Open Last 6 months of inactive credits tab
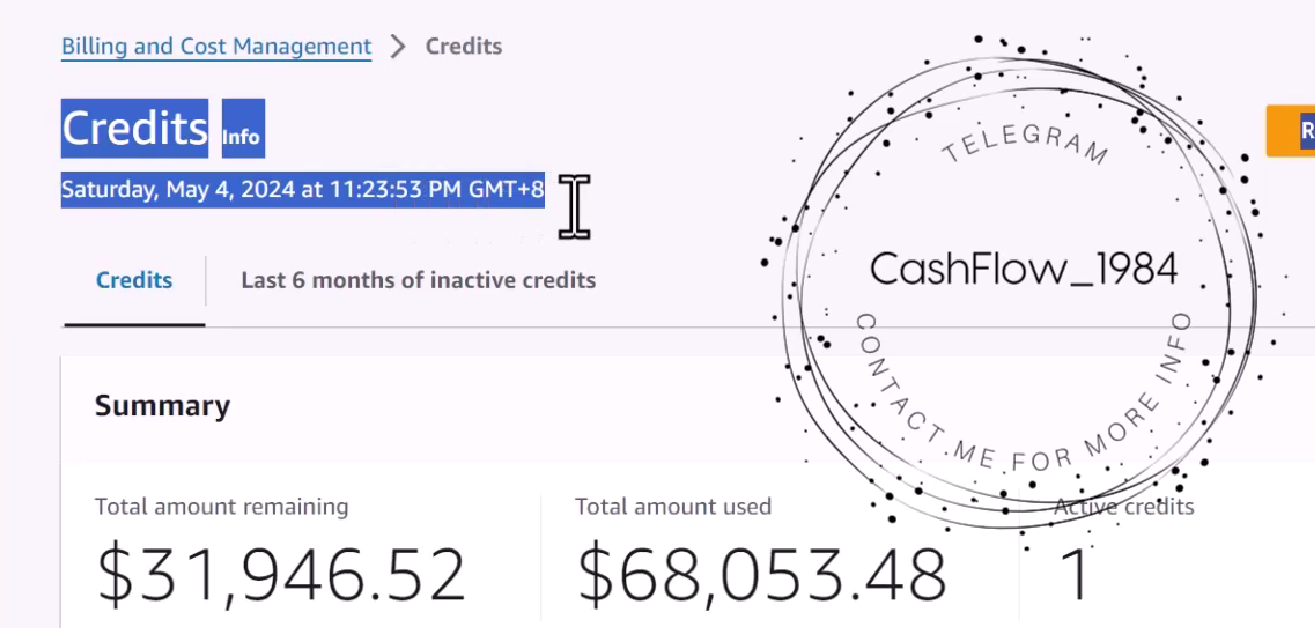Screen dimensions: 1315x628 [418, 280]
